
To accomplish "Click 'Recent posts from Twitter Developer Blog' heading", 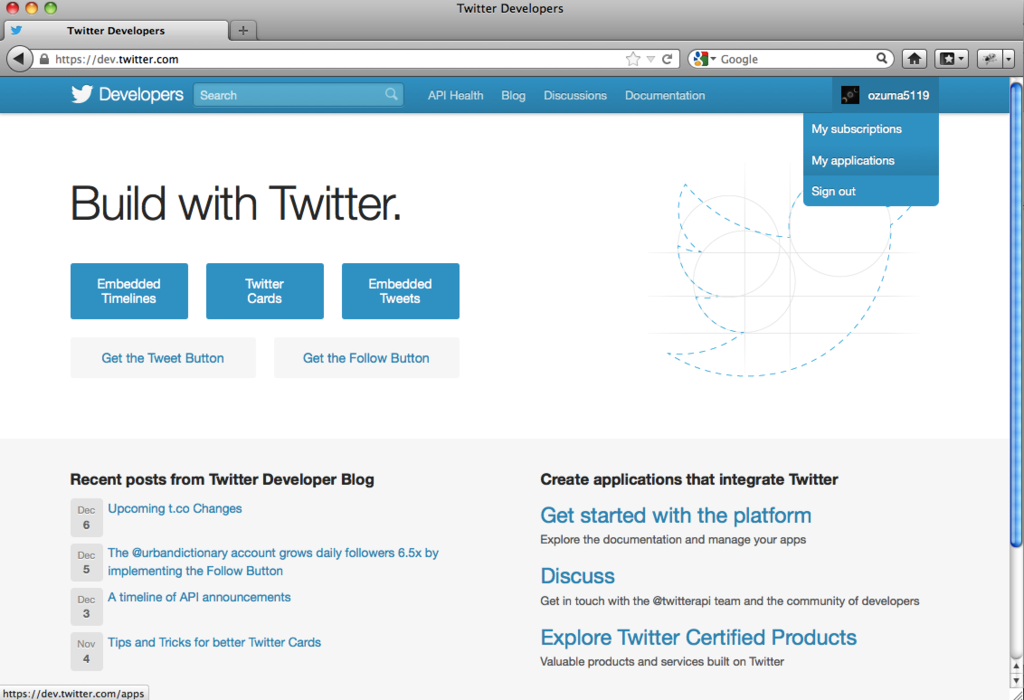I will [222, 479].
